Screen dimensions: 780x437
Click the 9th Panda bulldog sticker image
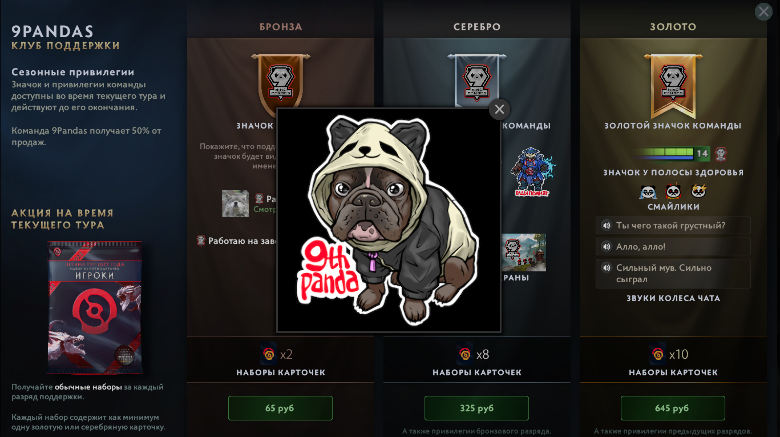pyautogui.click(x=388, y=220)
